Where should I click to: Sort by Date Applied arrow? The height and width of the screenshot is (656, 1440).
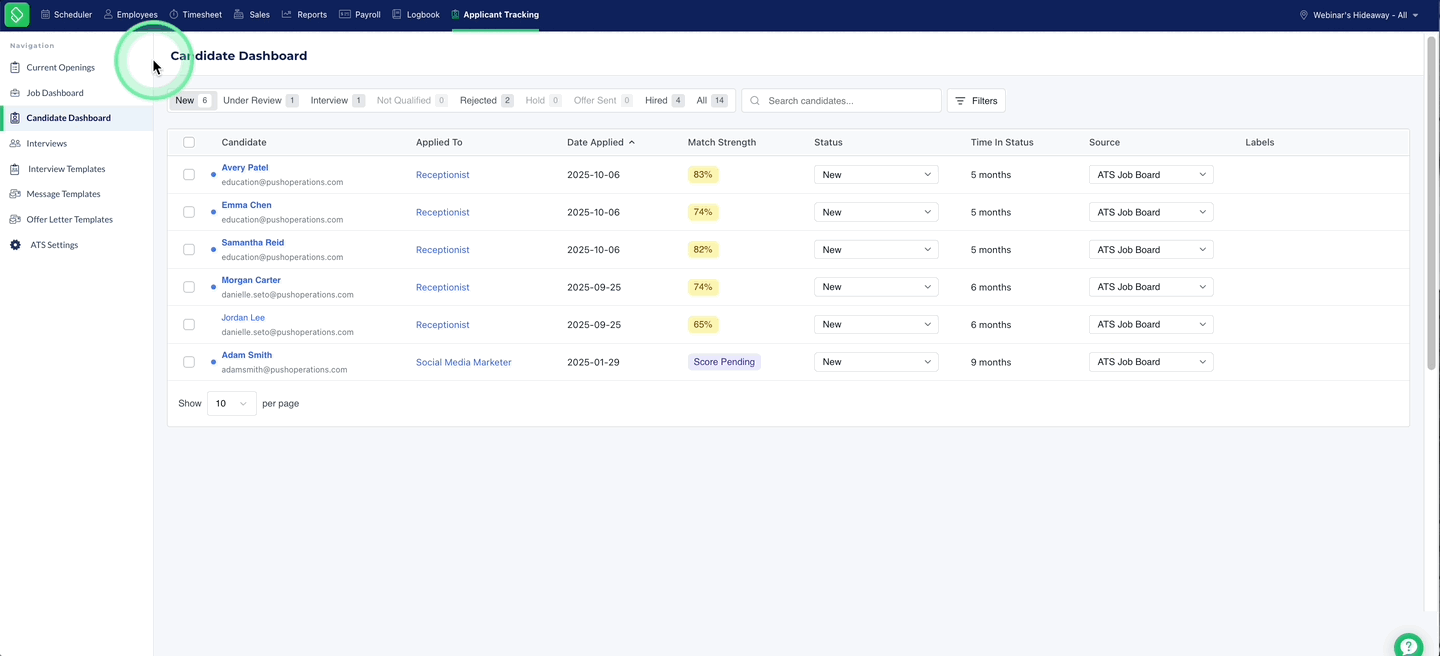point(632,143)
